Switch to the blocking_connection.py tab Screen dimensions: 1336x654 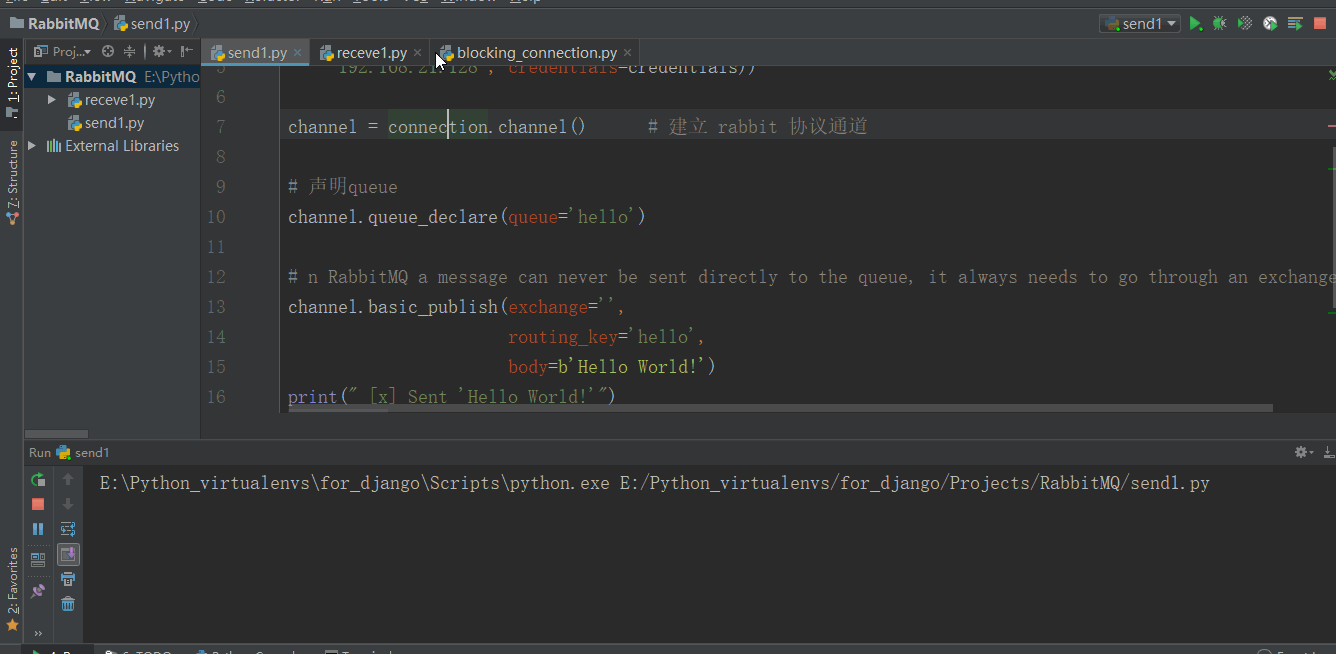537,52
